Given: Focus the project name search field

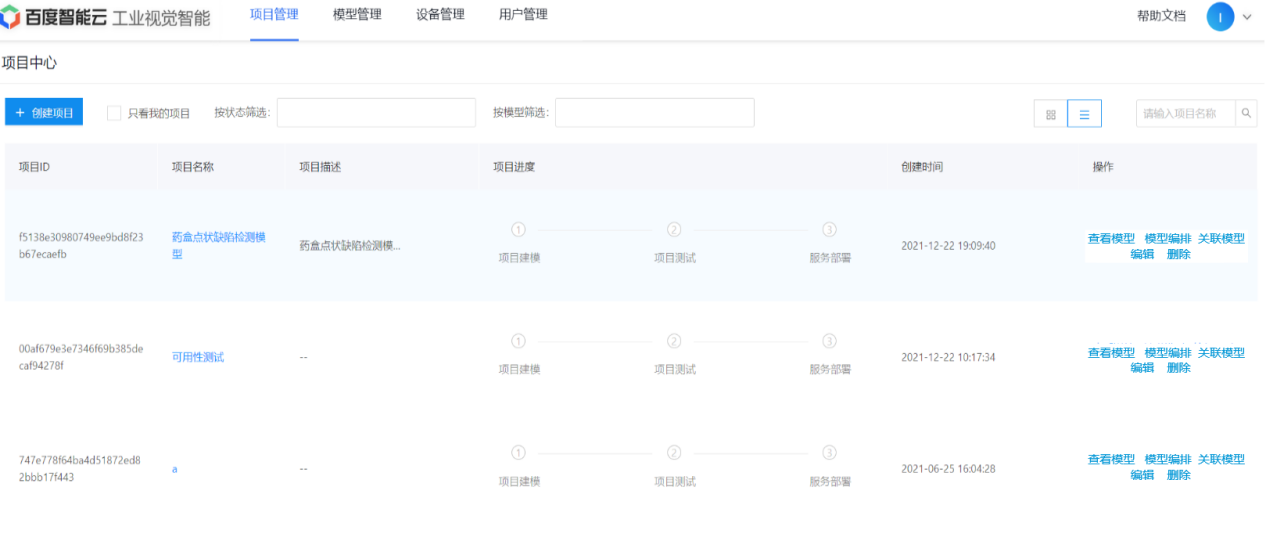Looking at the screenshot, I should [x=1186, y=113].
